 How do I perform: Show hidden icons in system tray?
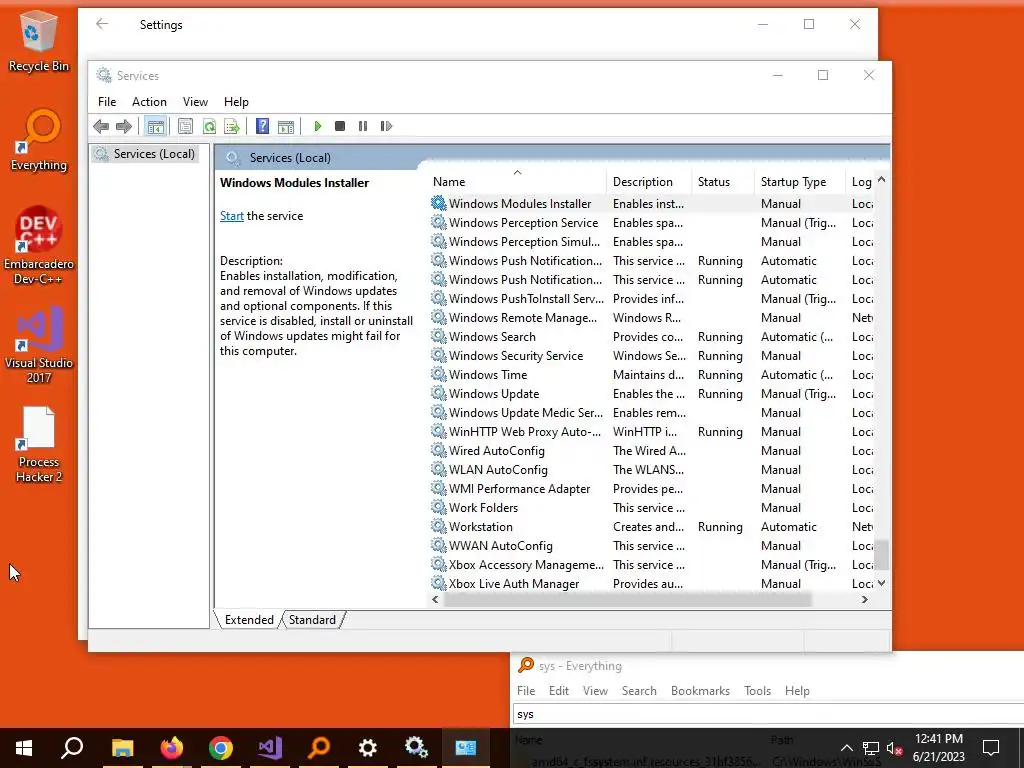[846, 748]
